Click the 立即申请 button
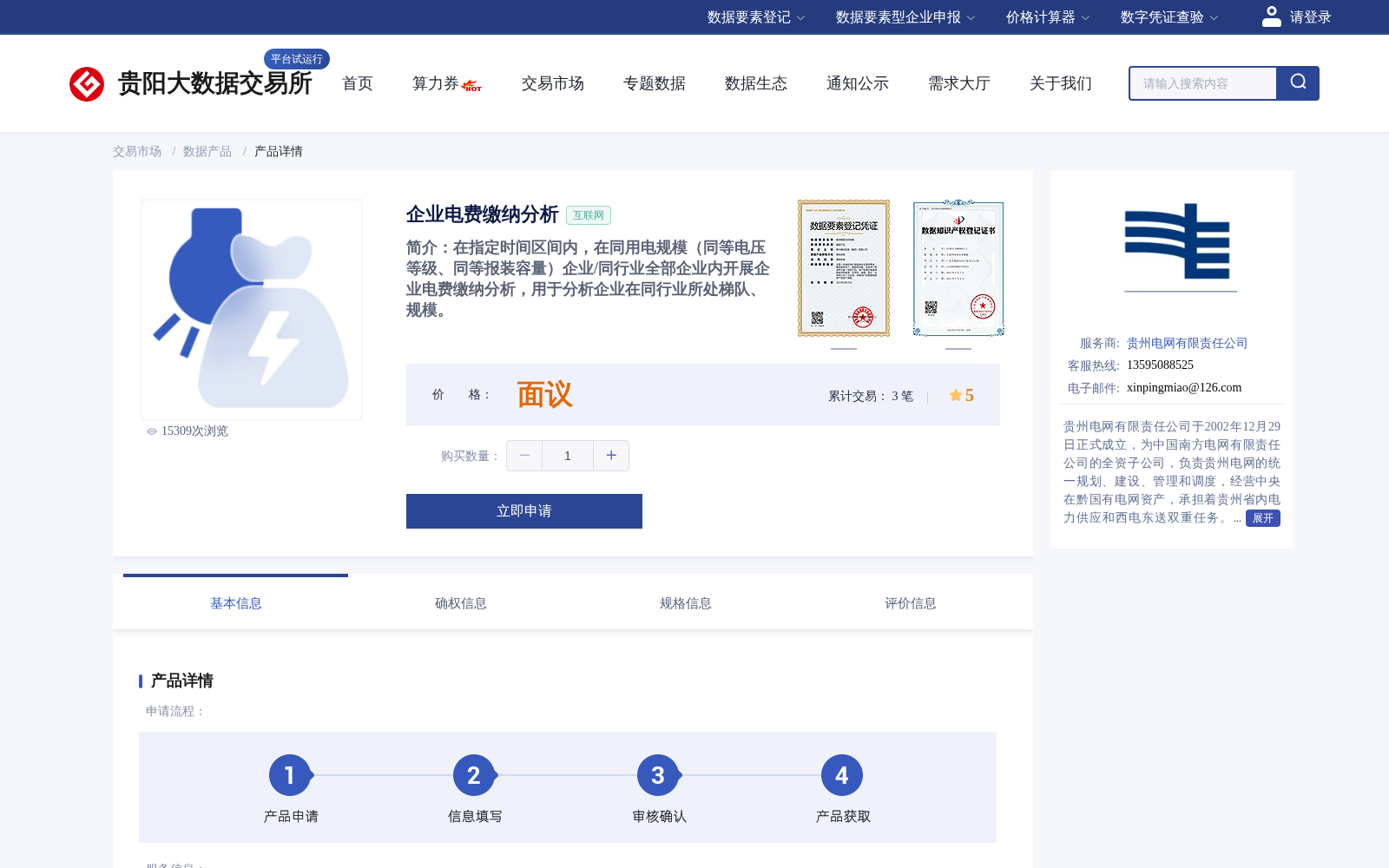 (x=524, y=511)
